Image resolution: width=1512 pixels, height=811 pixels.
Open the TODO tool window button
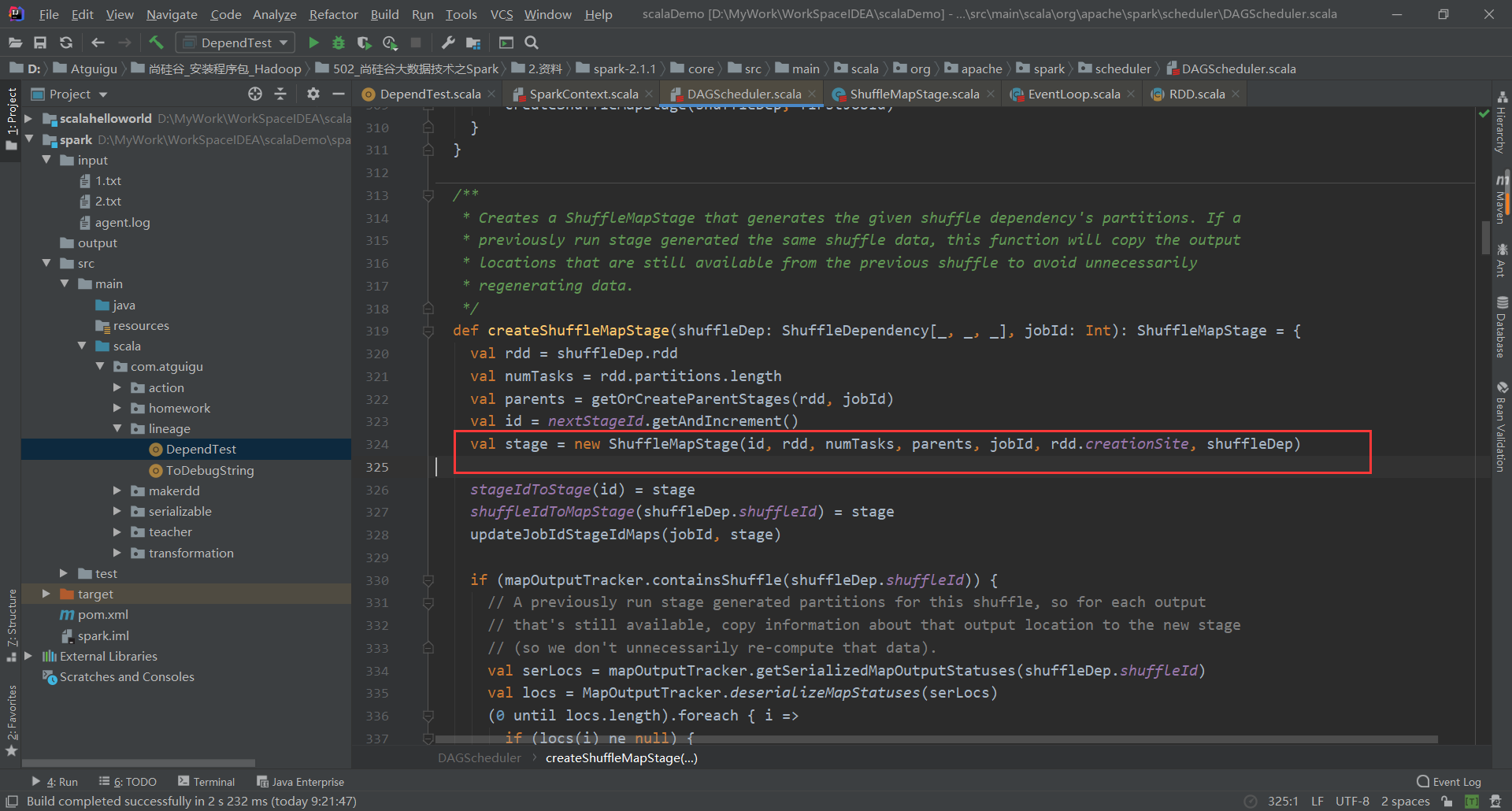coord(128,782)
